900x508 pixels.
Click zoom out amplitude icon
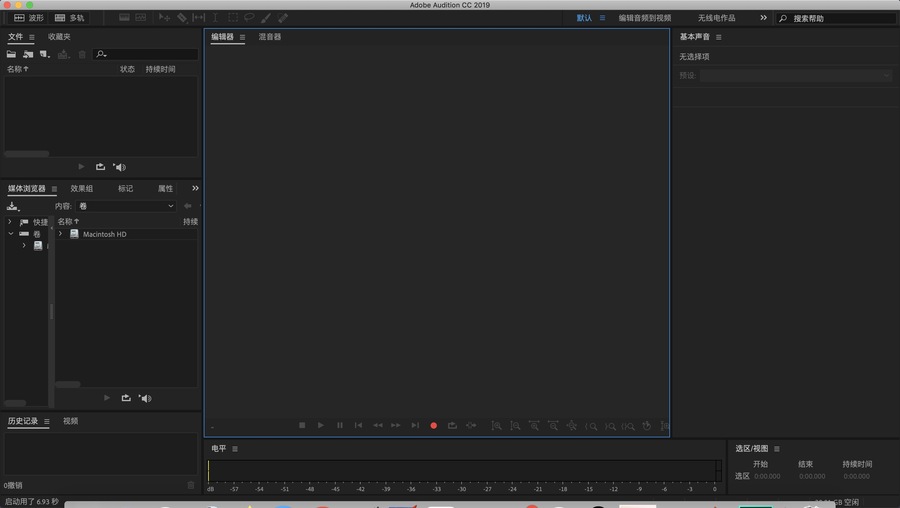tap(515, 426)
